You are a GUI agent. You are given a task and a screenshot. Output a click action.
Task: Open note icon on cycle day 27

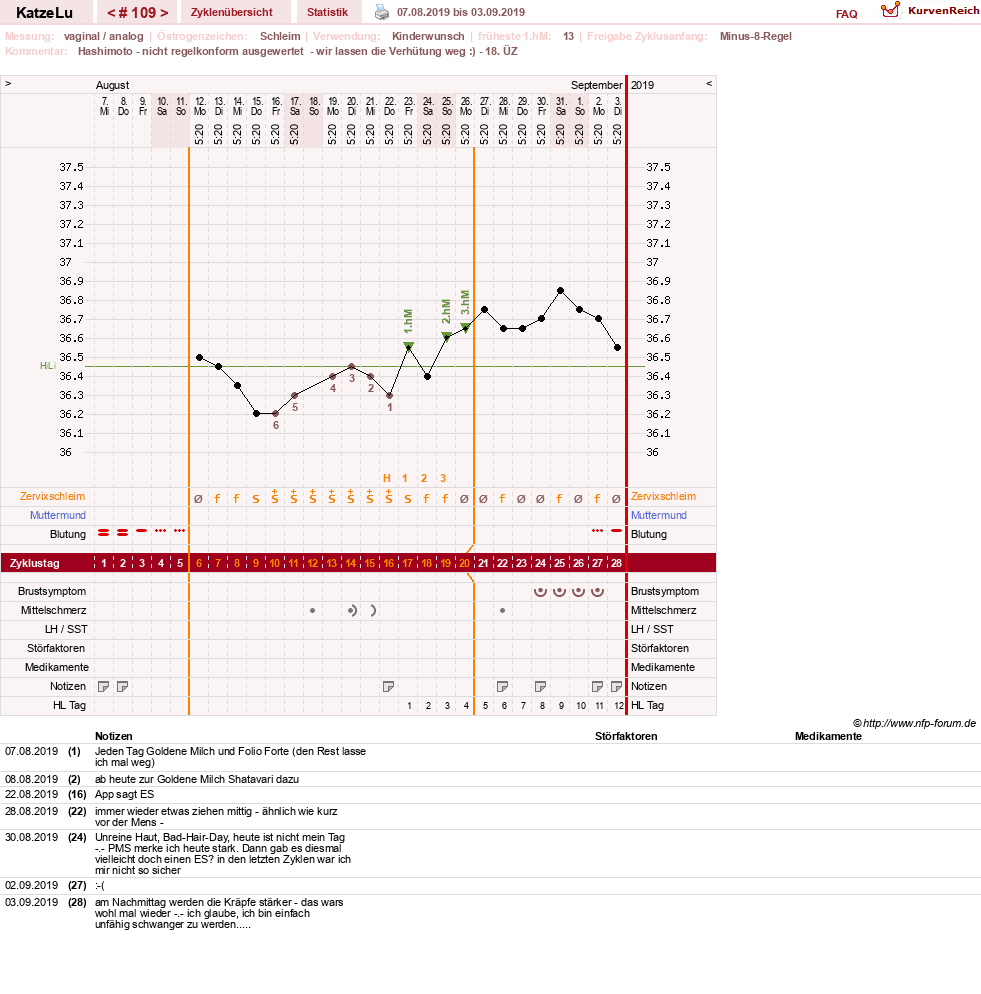(597, 687)
